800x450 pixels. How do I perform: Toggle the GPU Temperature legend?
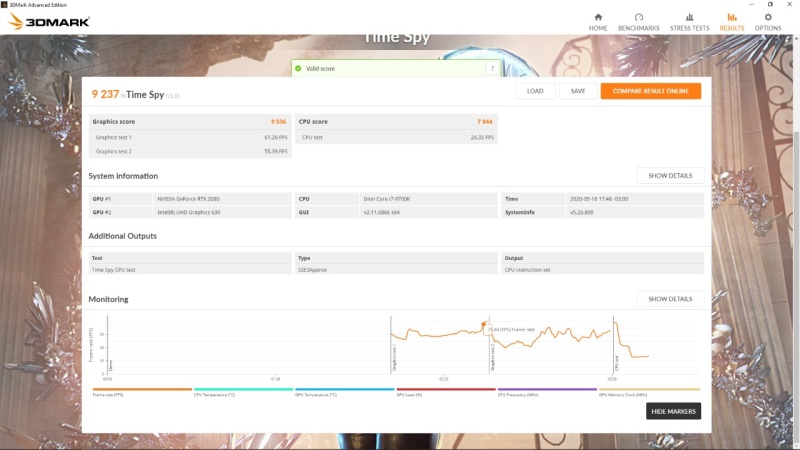click(344, 392)
